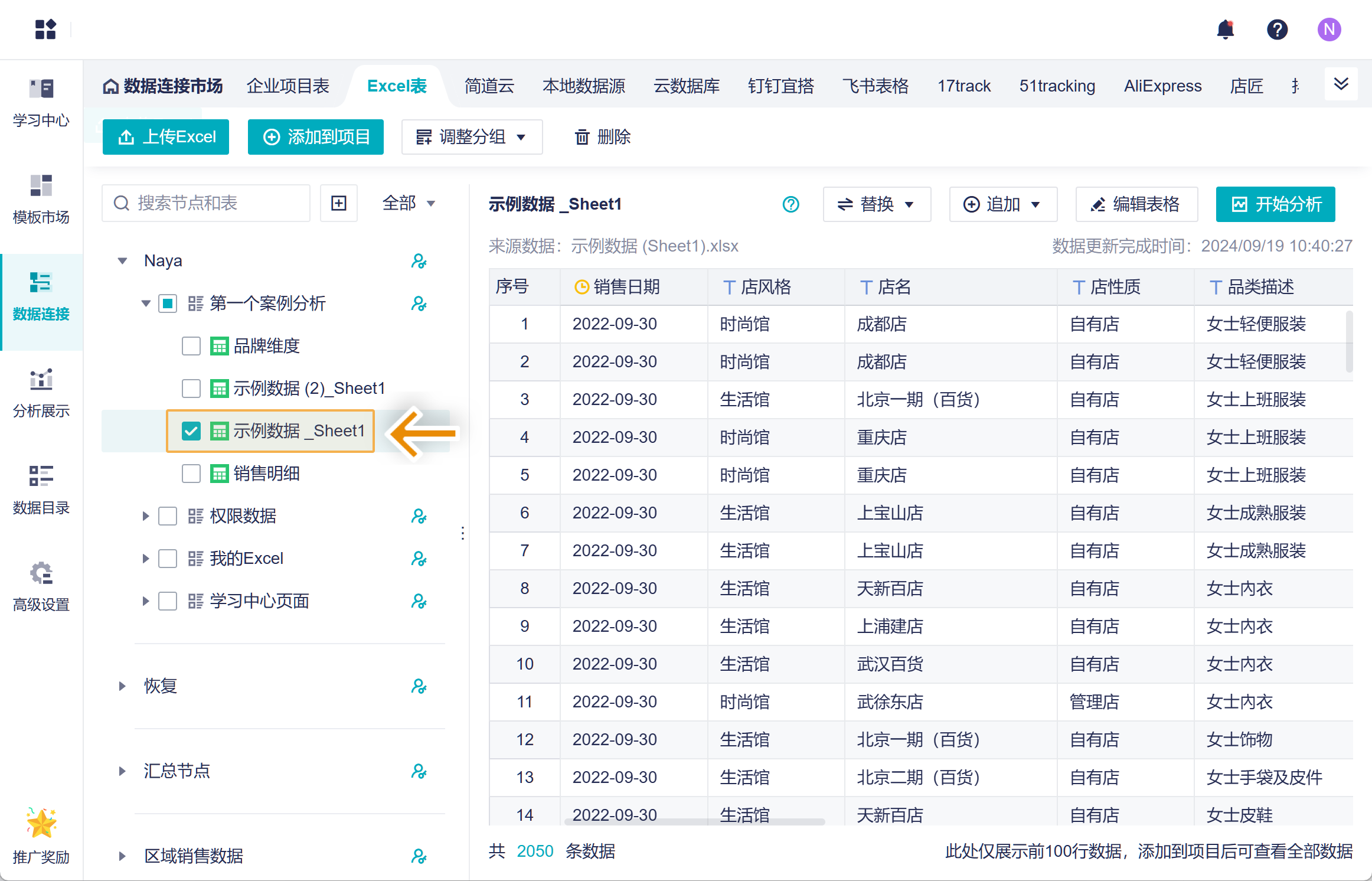Switch to 飞书表格 tab
Viewport: 1372px width, 881px height.
coord(876,86)
